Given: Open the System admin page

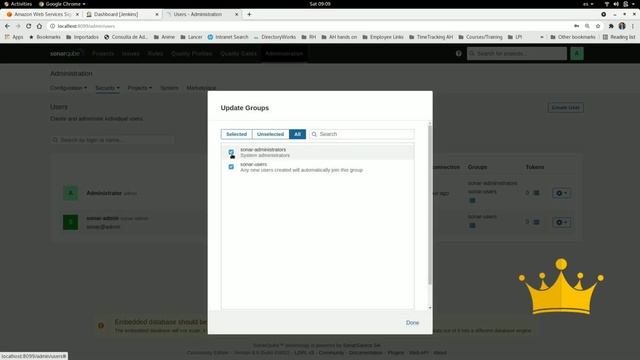Looking at the screenshot, I should click(169, 88).
